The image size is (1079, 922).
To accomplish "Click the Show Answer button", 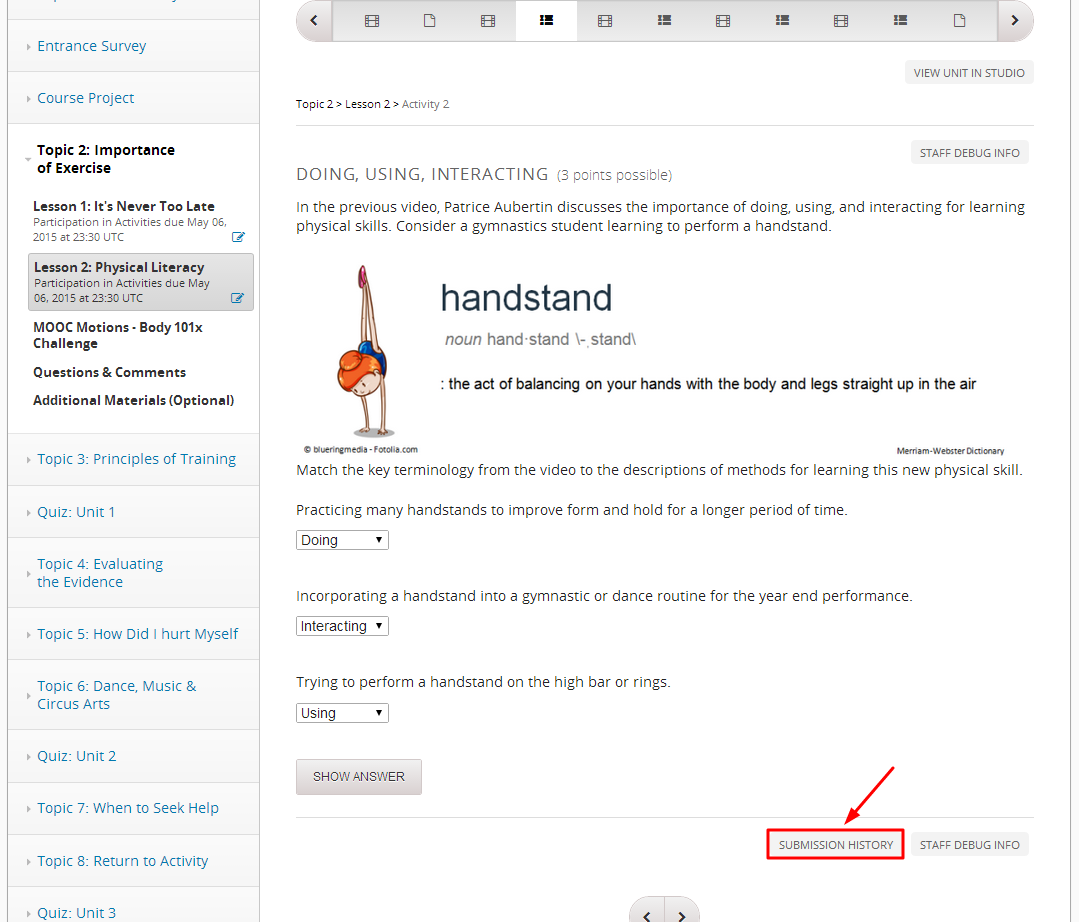I will (x=359, y=777).
